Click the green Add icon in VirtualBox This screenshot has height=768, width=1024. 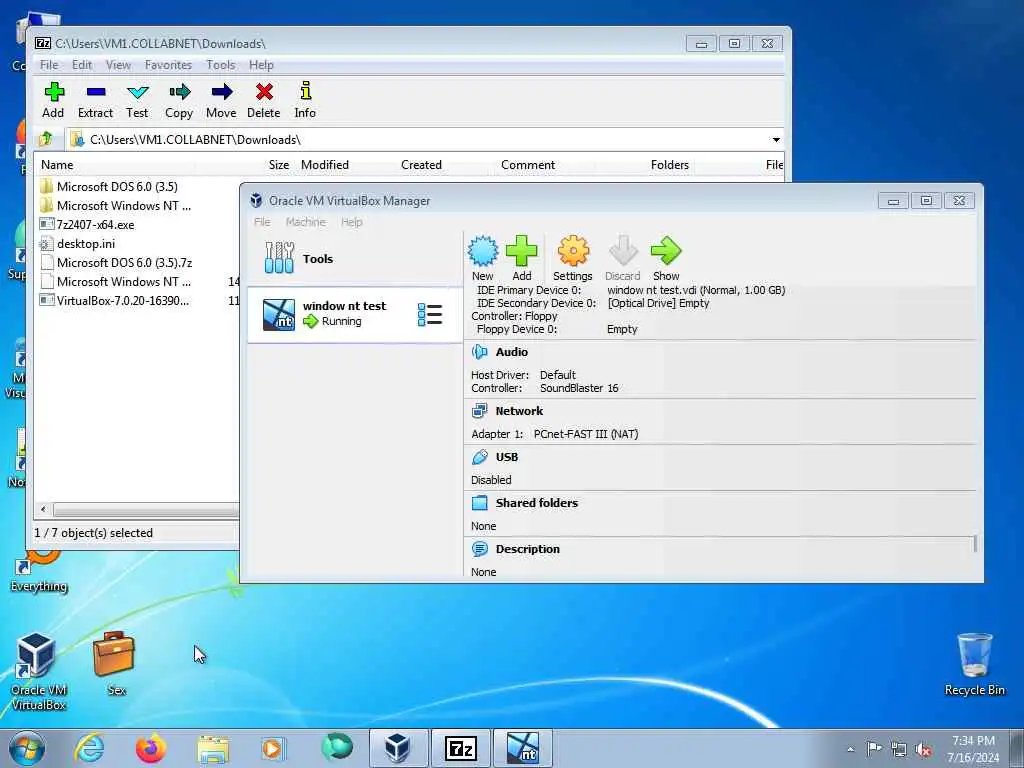pyautogui.click(x=521, y=251)
